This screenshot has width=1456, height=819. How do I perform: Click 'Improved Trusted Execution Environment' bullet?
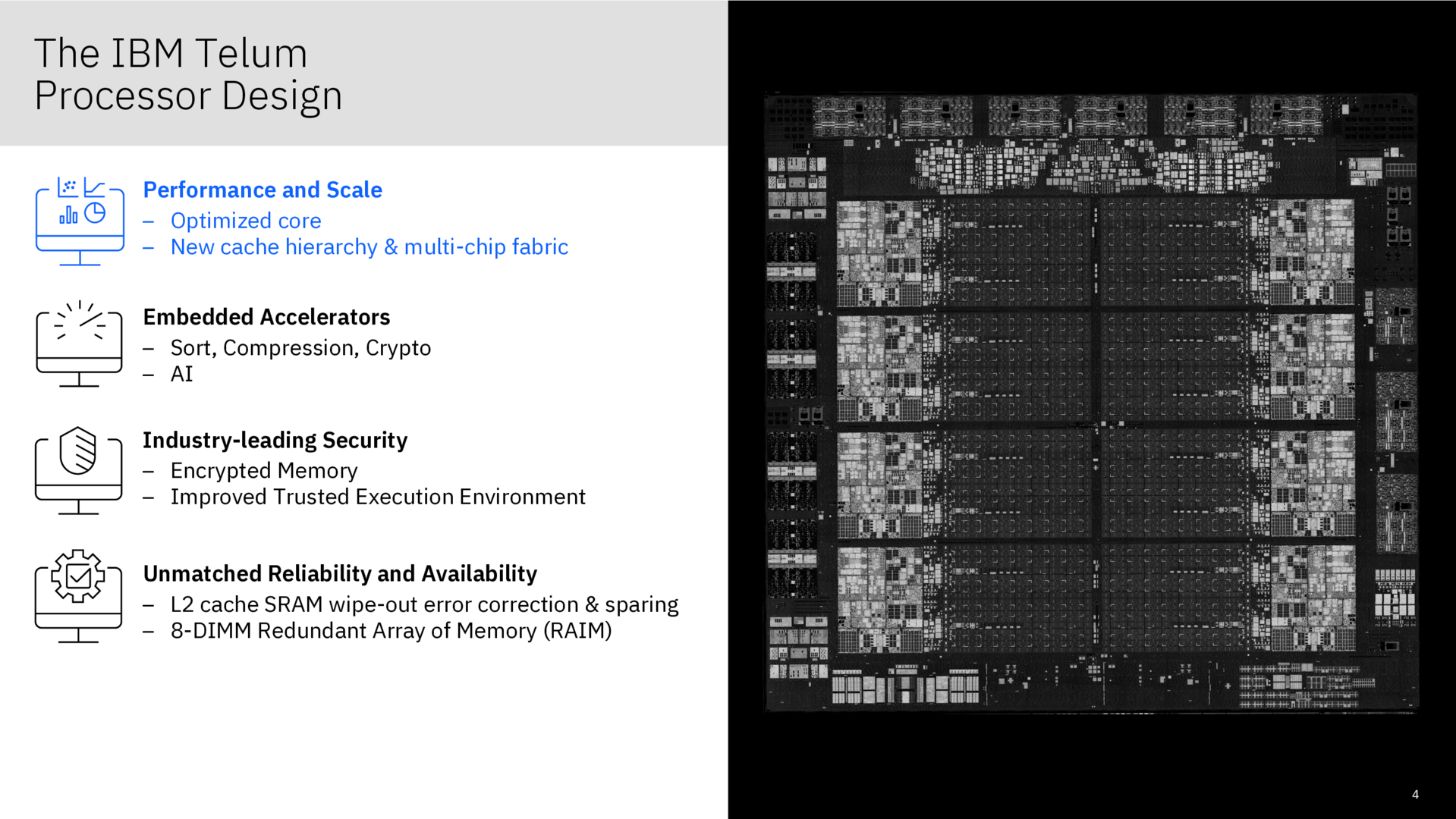[x=378, y=497]
